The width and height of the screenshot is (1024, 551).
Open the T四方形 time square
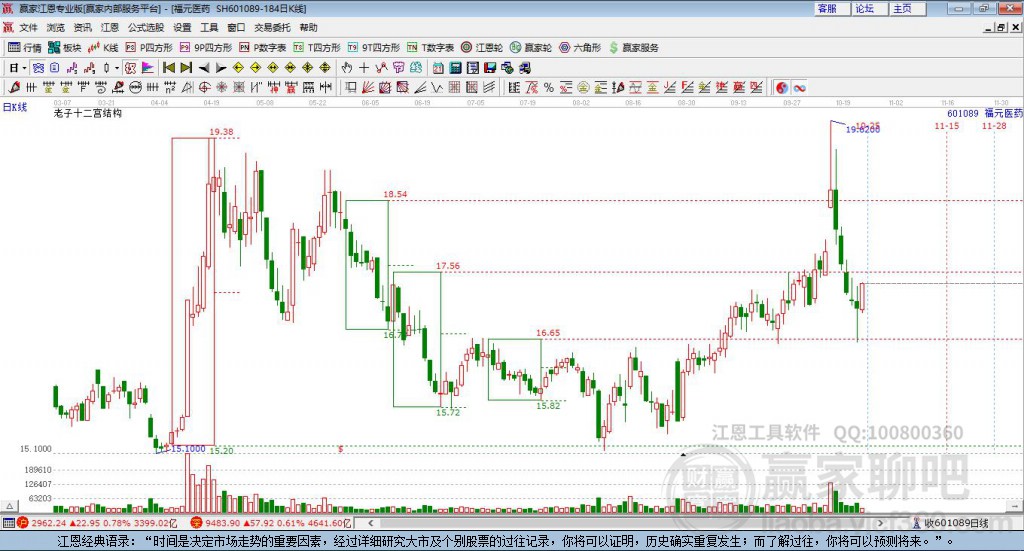pos(317,48)
